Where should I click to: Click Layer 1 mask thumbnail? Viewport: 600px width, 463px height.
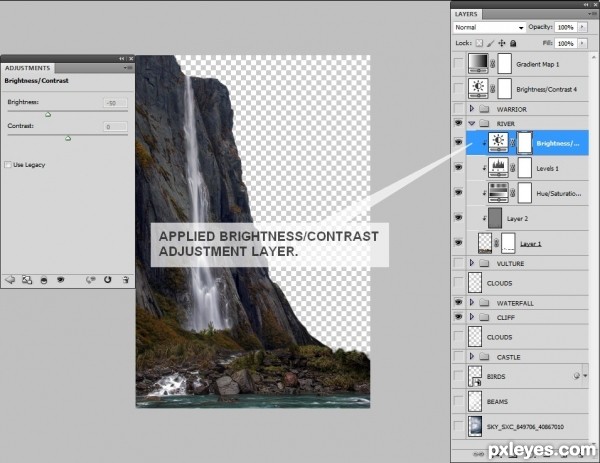point(508,243)
